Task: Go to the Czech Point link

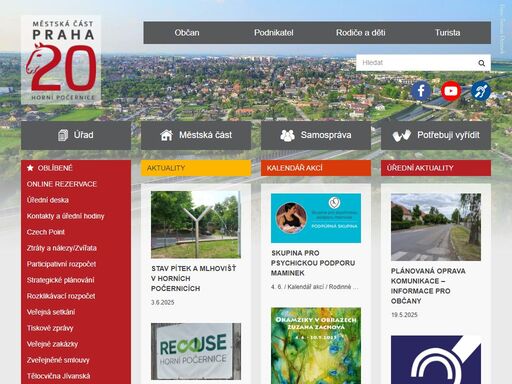Action: coord(46,232)
